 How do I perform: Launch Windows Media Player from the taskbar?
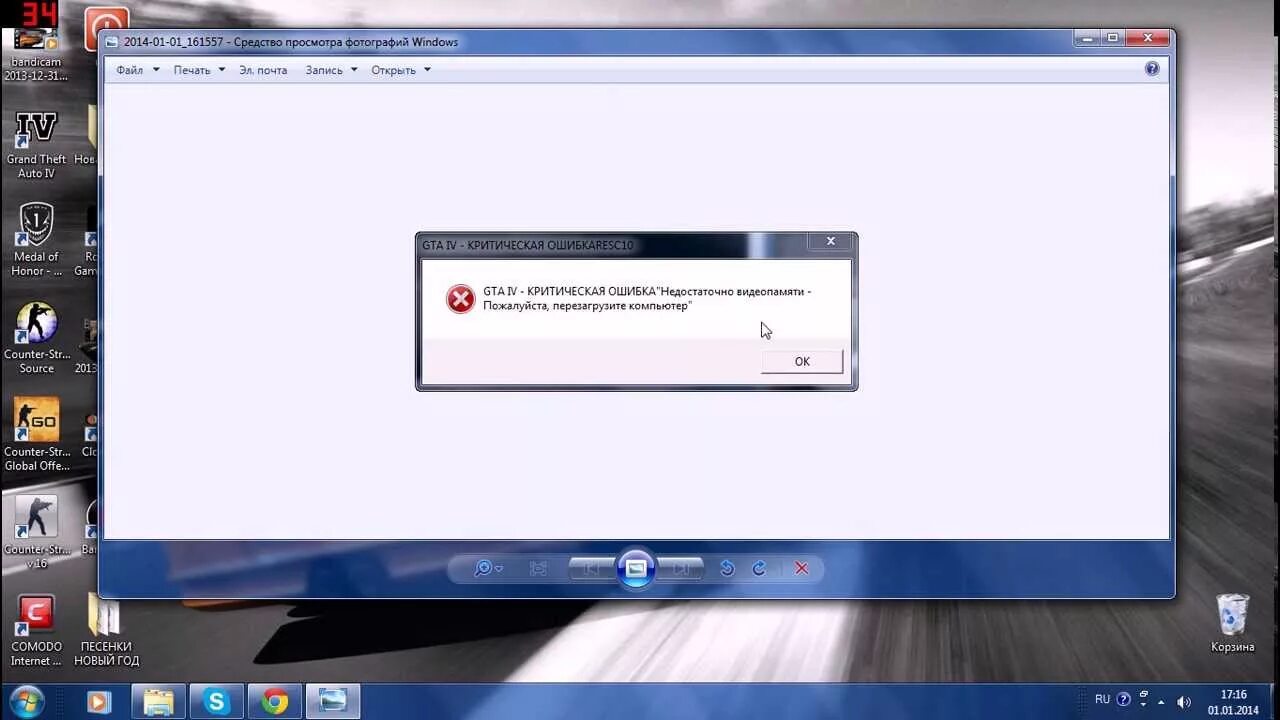click(98, 702)
